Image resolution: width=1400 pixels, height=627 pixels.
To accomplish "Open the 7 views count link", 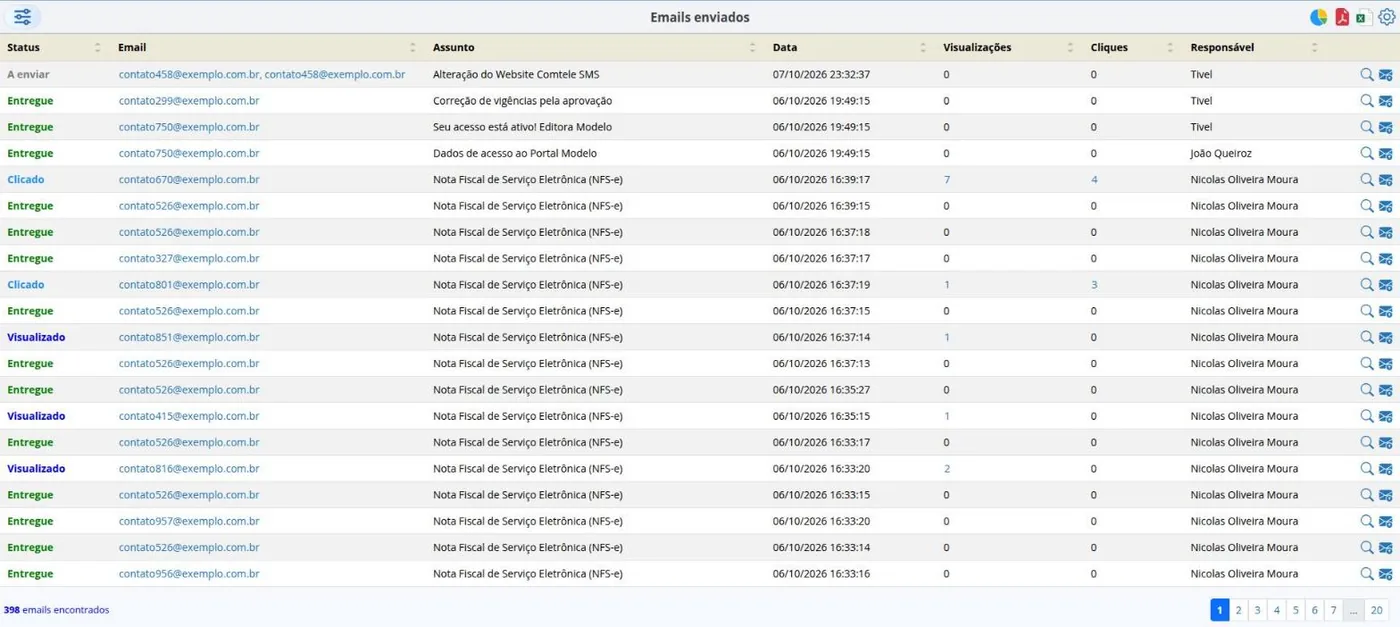I will (947, 180).
